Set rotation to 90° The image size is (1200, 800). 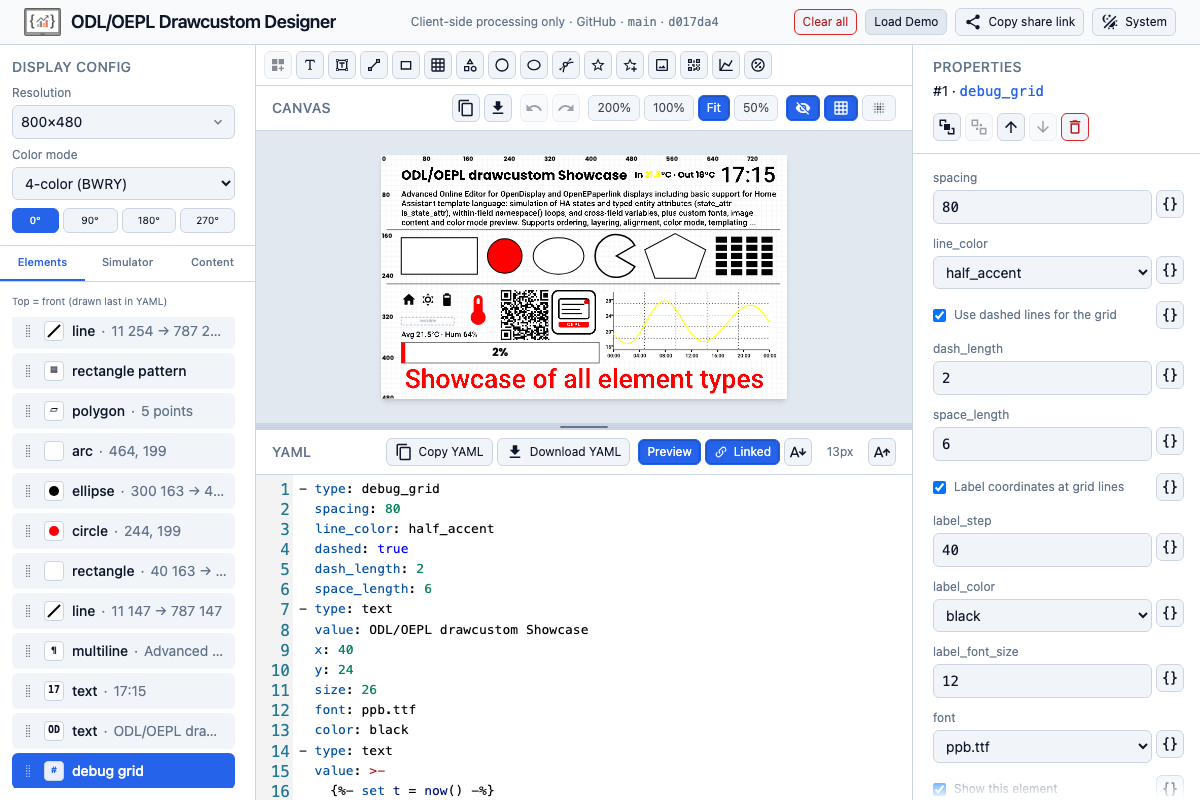coord(90,220)
